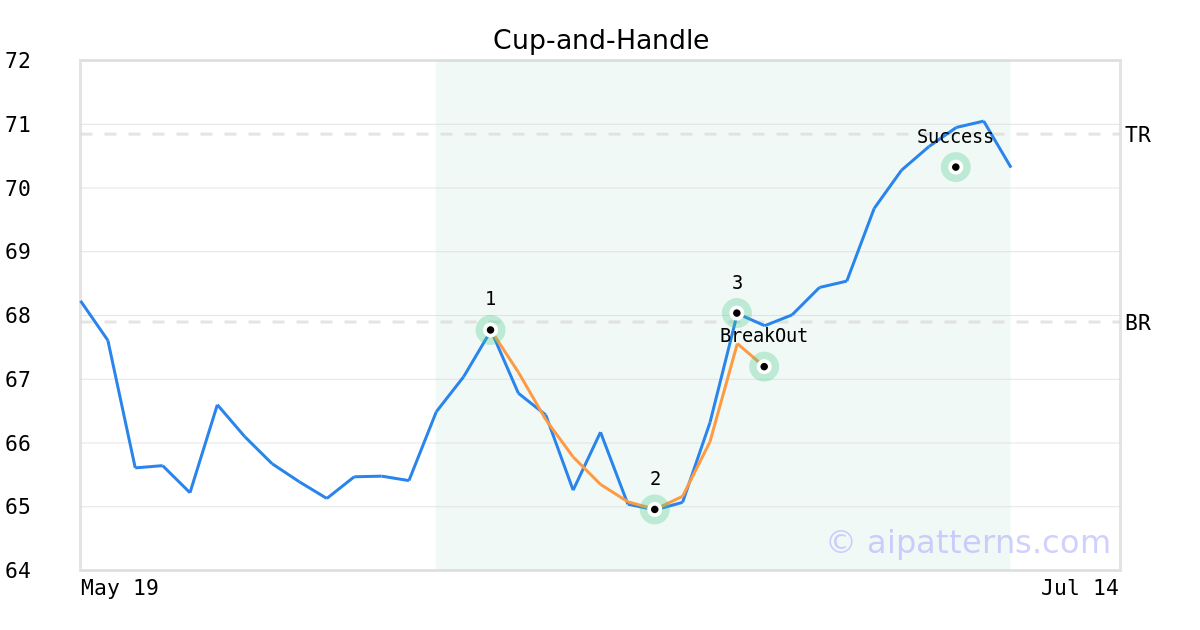Viewport: 1200px width, 630px height.
Task: Click the 64 y-axis label
Action: tap(18, 571)
